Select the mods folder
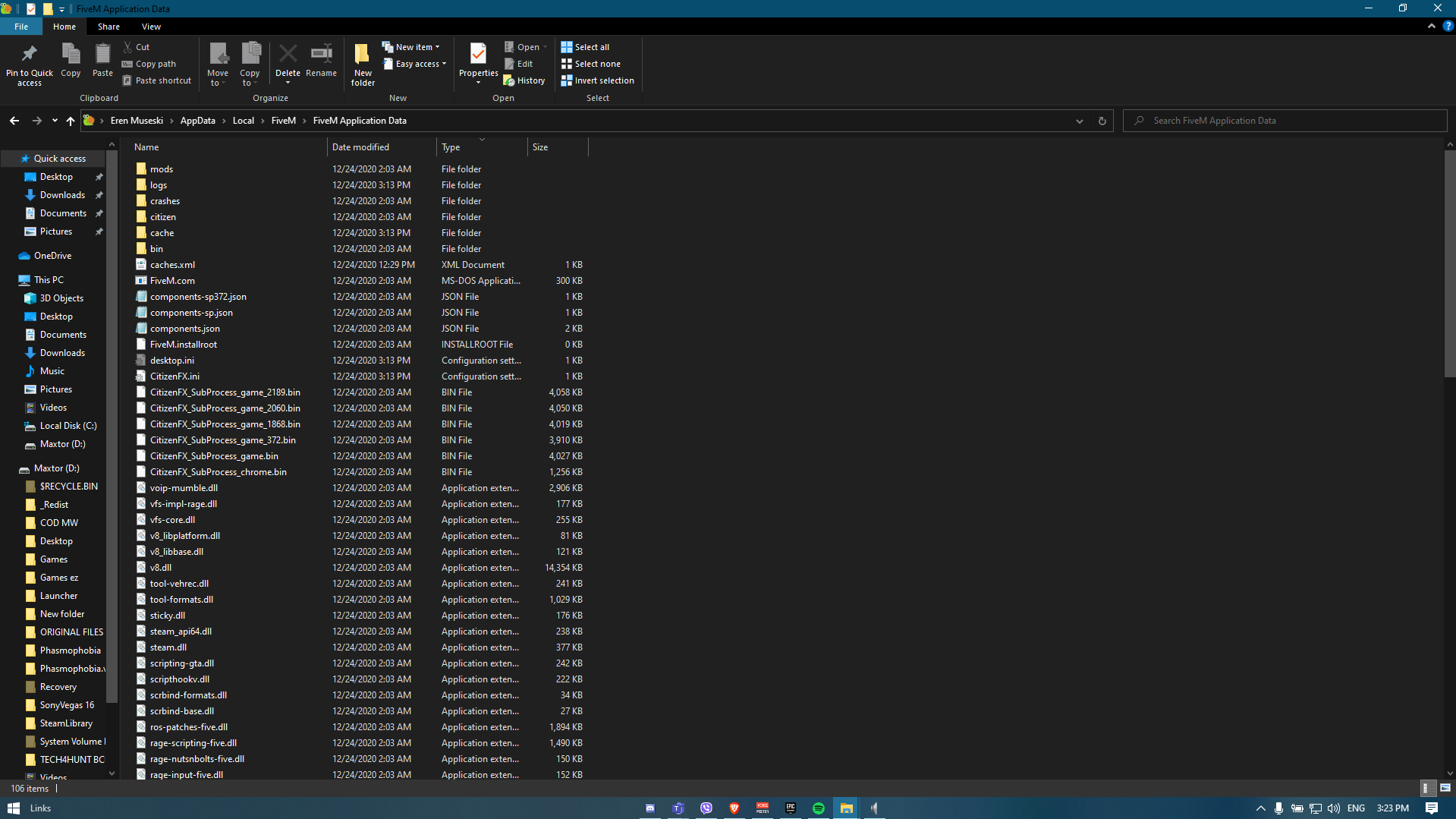 coord(162,169)
